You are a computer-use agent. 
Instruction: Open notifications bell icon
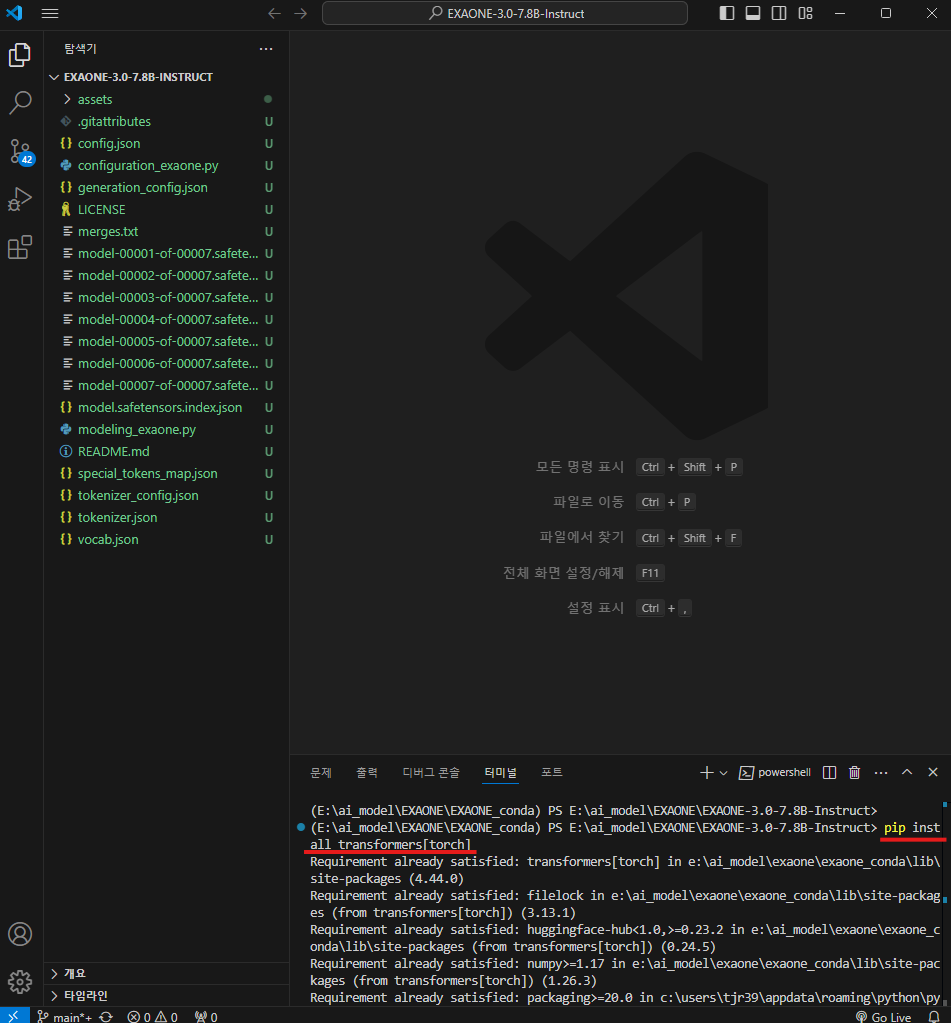coord(934,1016)
